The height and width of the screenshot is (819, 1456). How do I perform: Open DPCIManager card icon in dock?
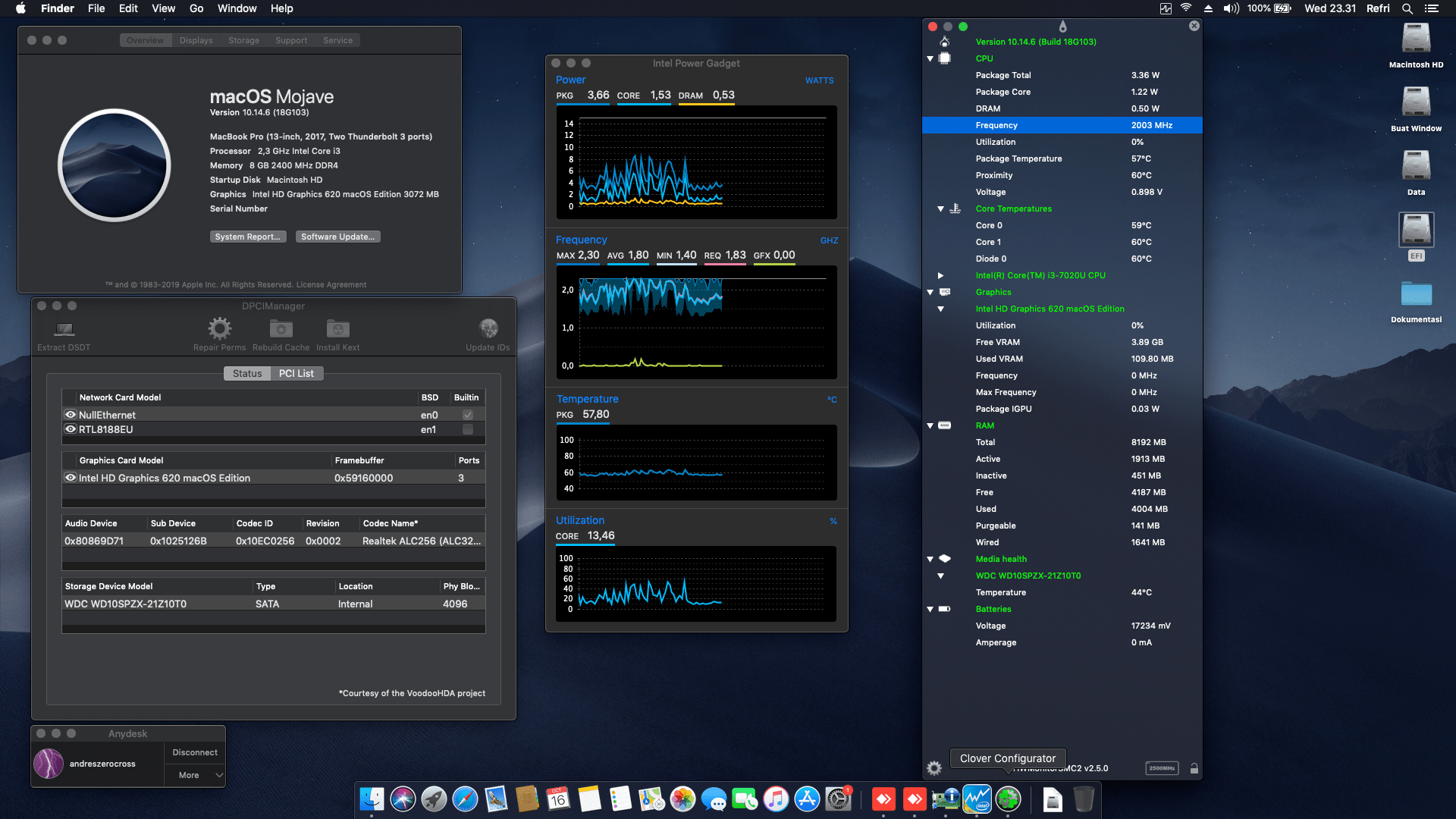tap(946, 799)
